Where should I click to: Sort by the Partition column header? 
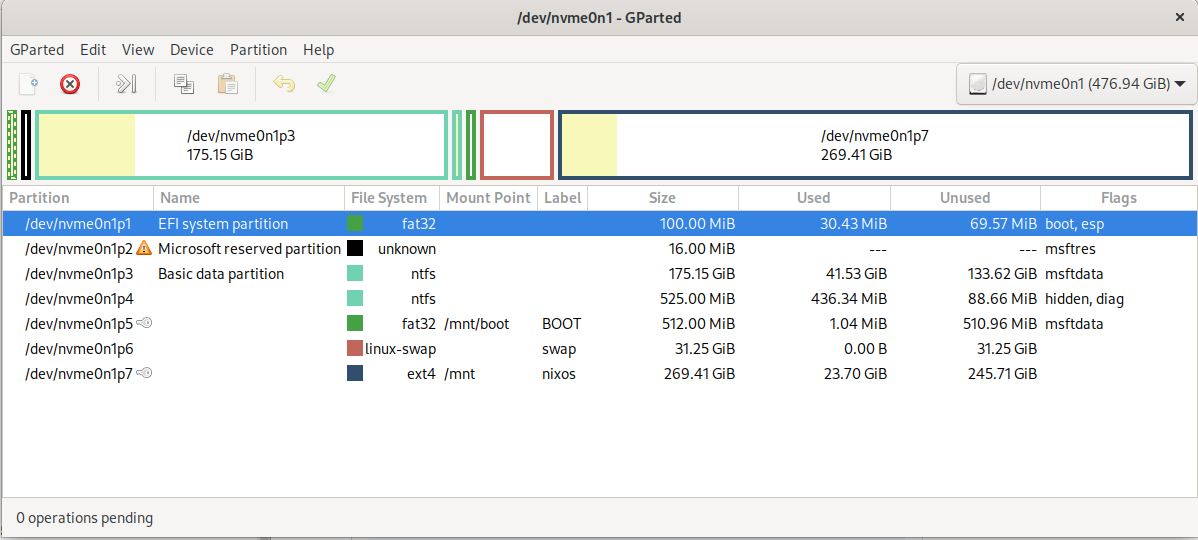pos(78,198)
